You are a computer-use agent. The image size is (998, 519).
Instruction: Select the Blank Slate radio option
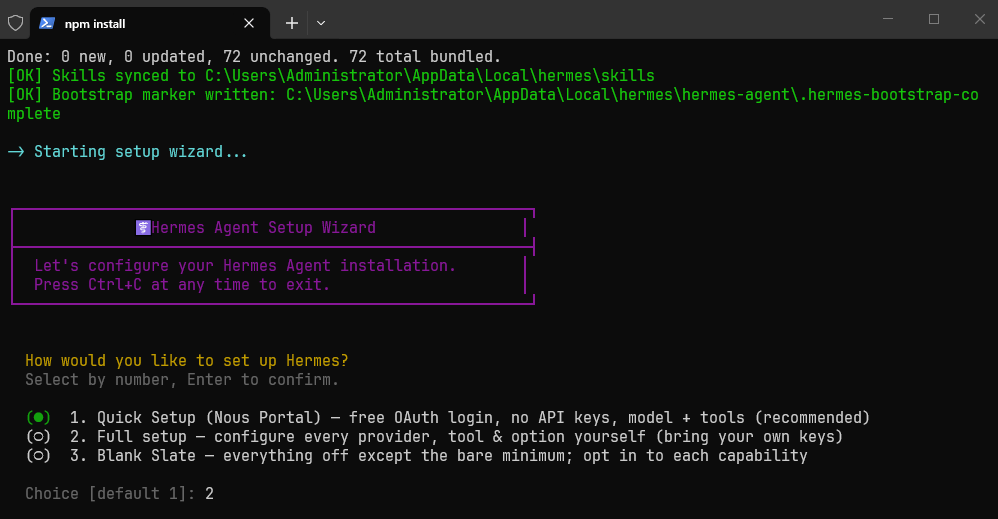[x=38, y=456]
